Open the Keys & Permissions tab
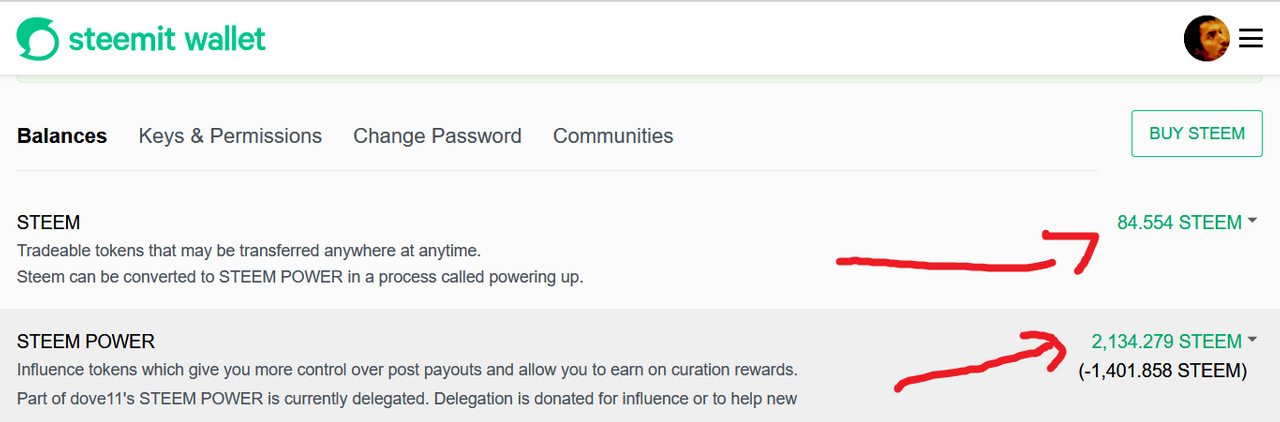Image resolution: width=1280 pixels, height=422 pixels. [230, 136]
